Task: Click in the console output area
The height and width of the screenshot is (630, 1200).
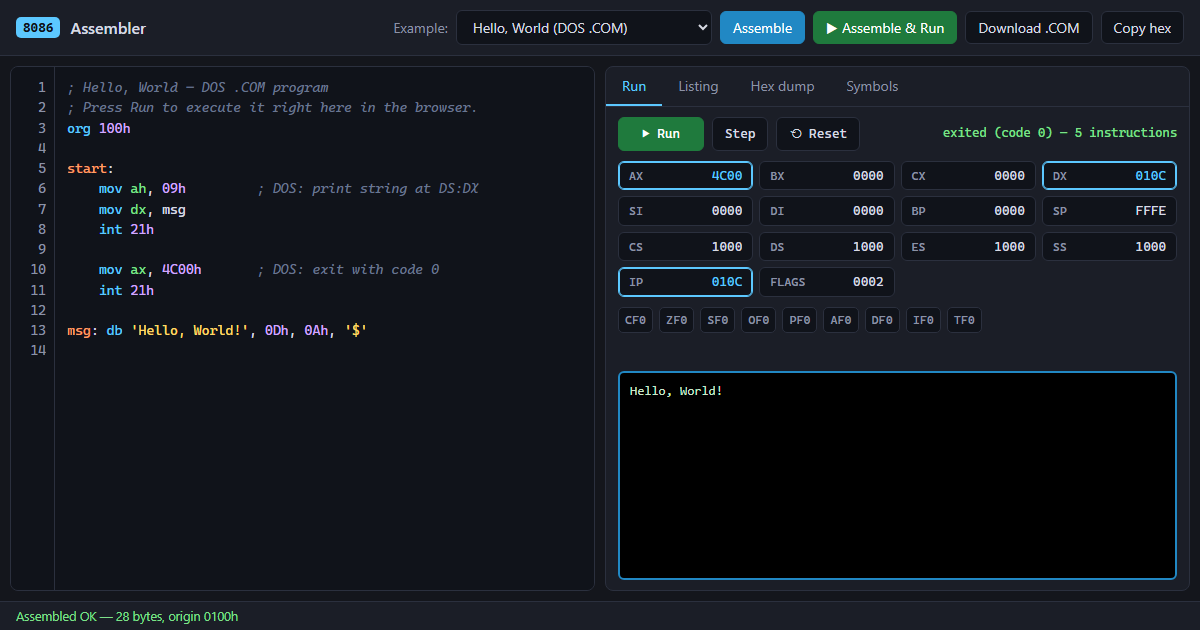Action: 897,476
